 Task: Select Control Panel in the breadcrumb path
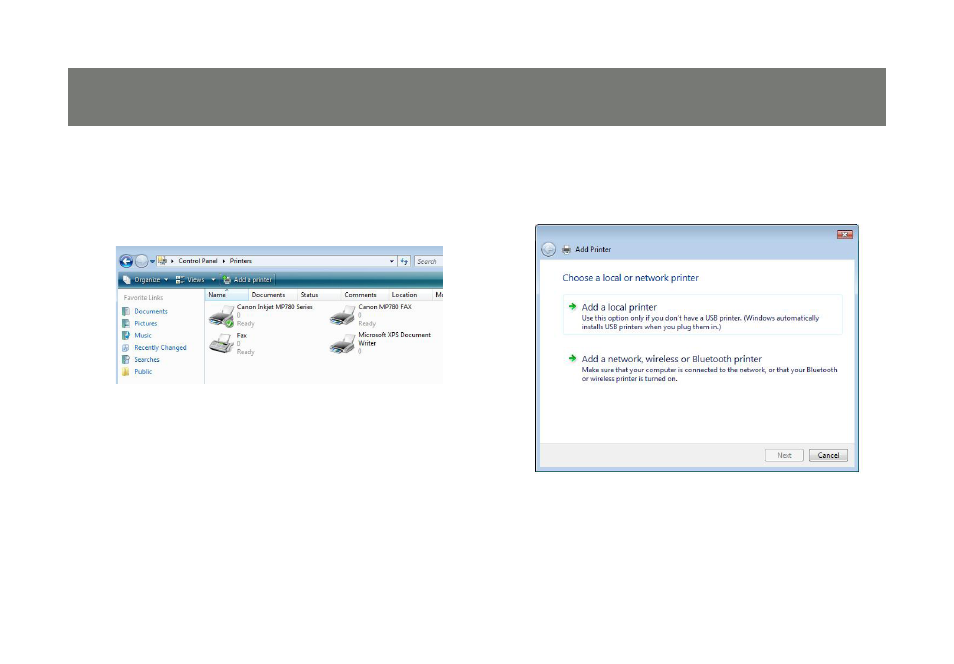click(x=198, y=260)
